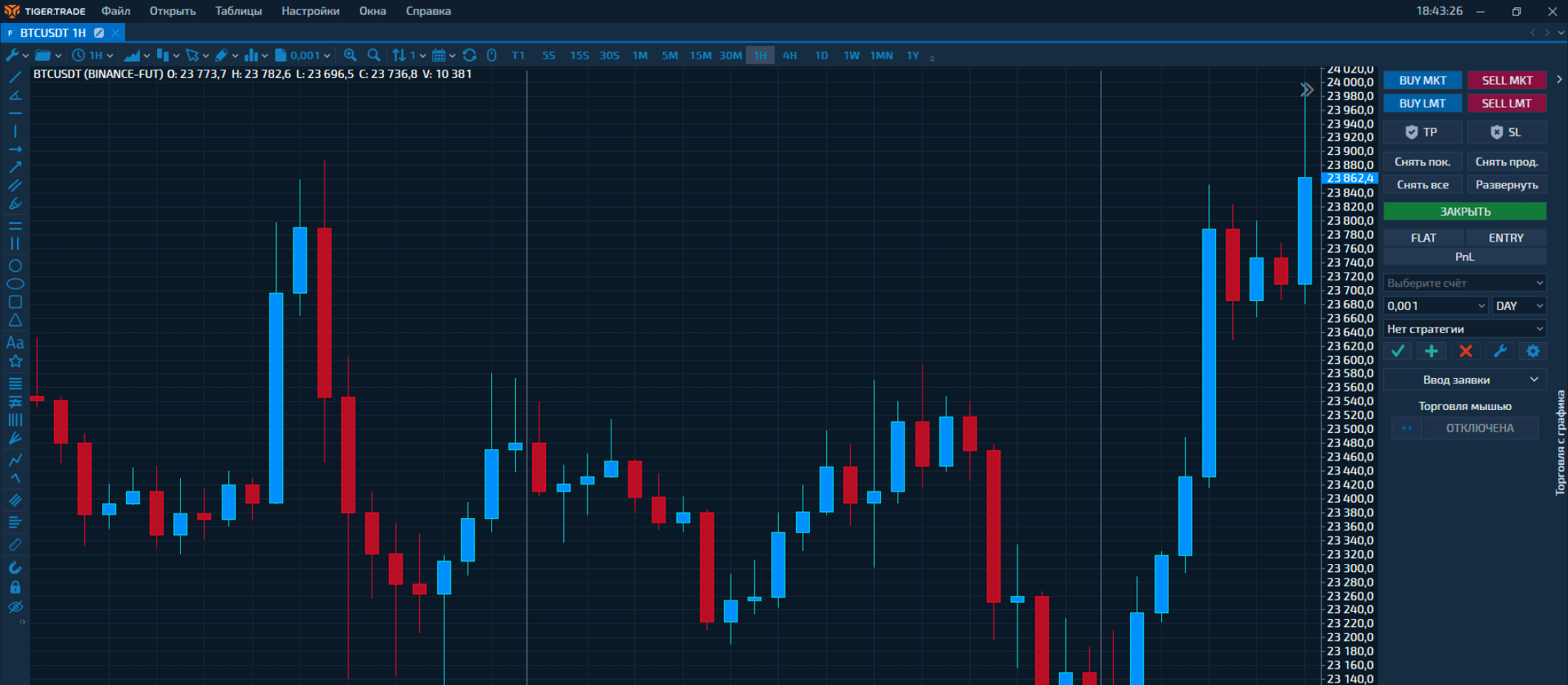
Task: Pick the triangle shape tool
Action: [15, 320]
